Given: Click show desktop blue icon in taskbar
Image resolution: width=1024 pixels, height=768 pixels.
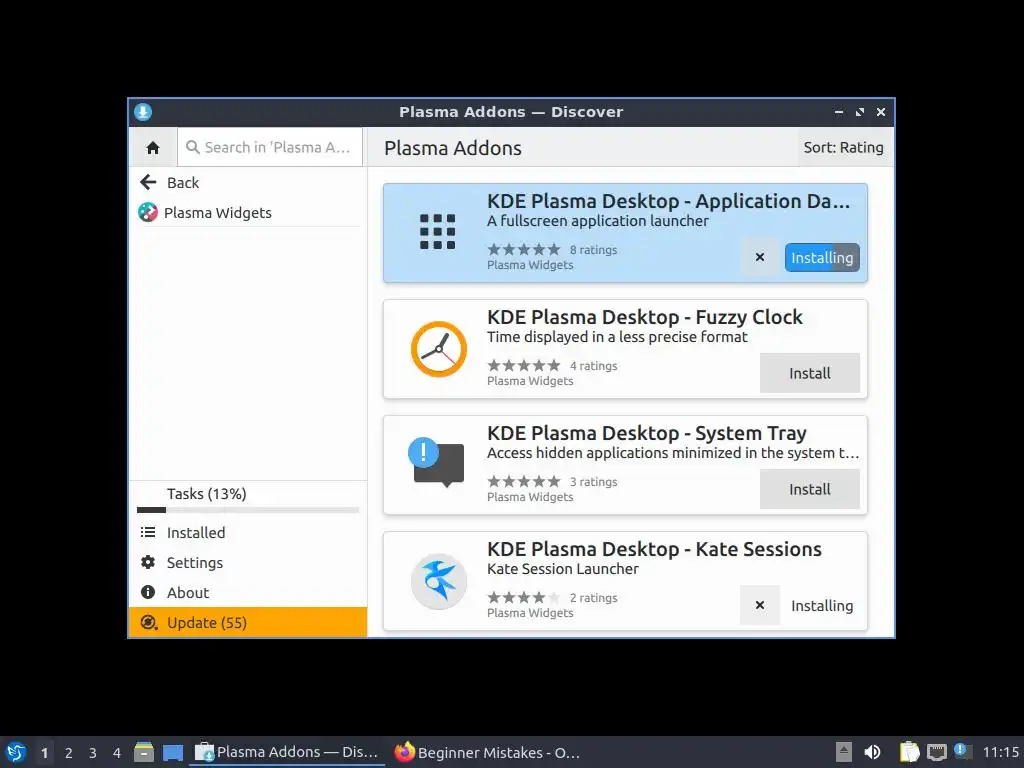Looking at the screenshot, I should (173, 753).
